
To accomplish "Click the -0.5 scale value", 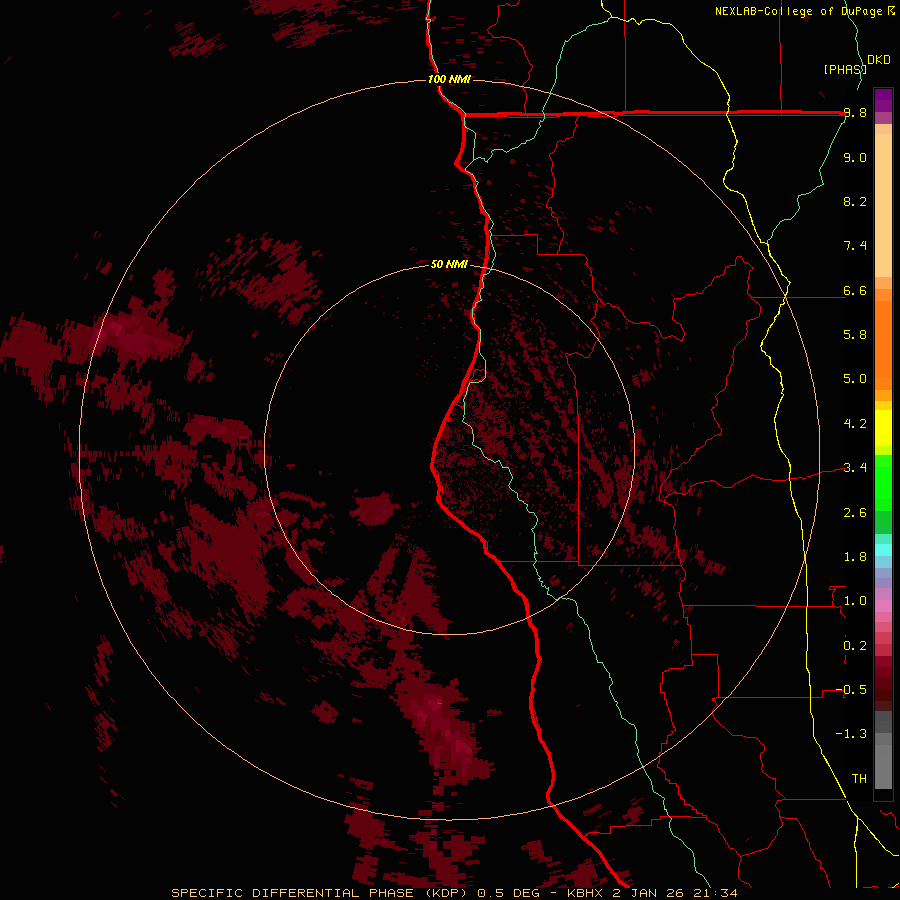I will tap(851, 690).
